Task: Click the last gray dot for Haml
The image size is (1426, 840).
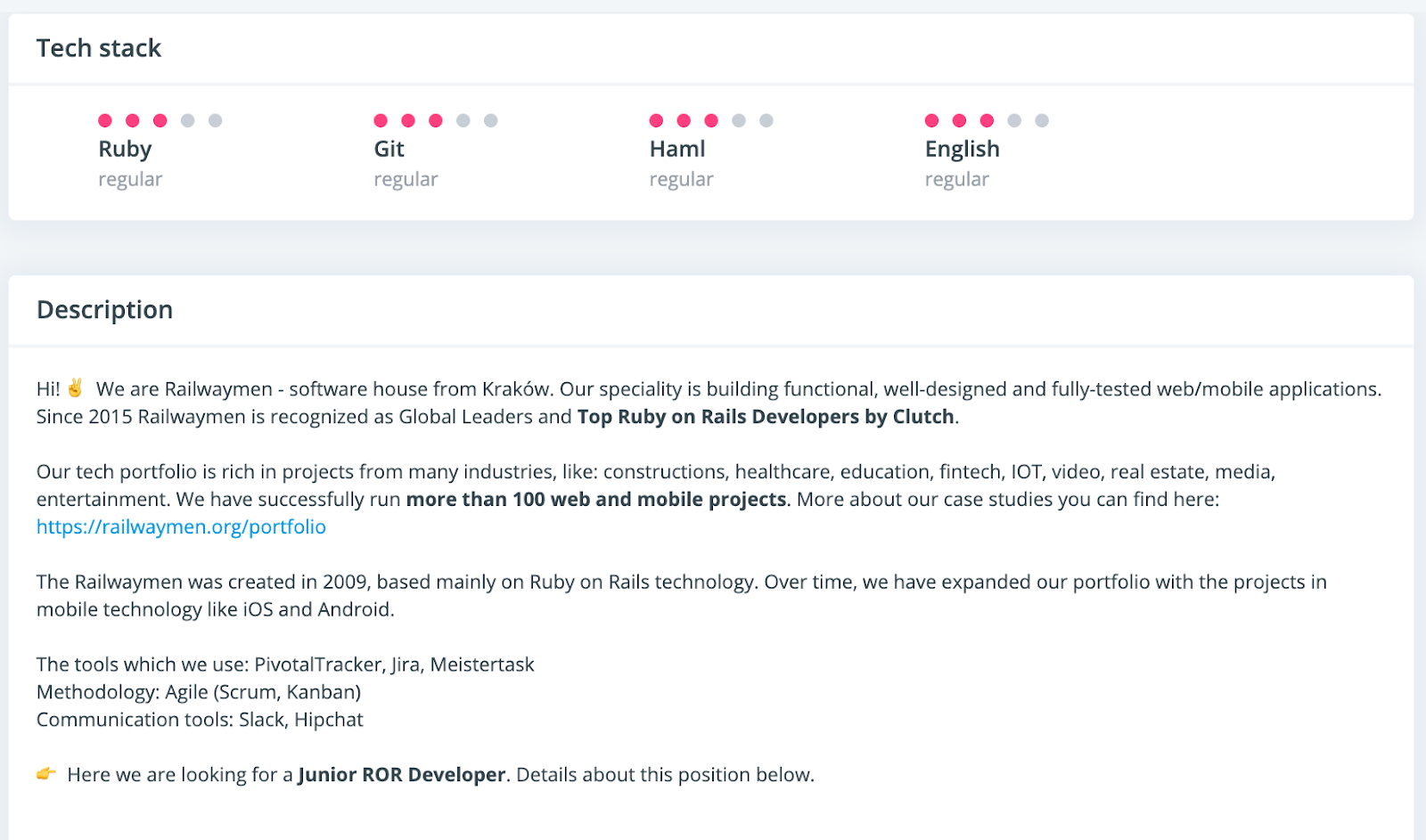Action: 766,120
